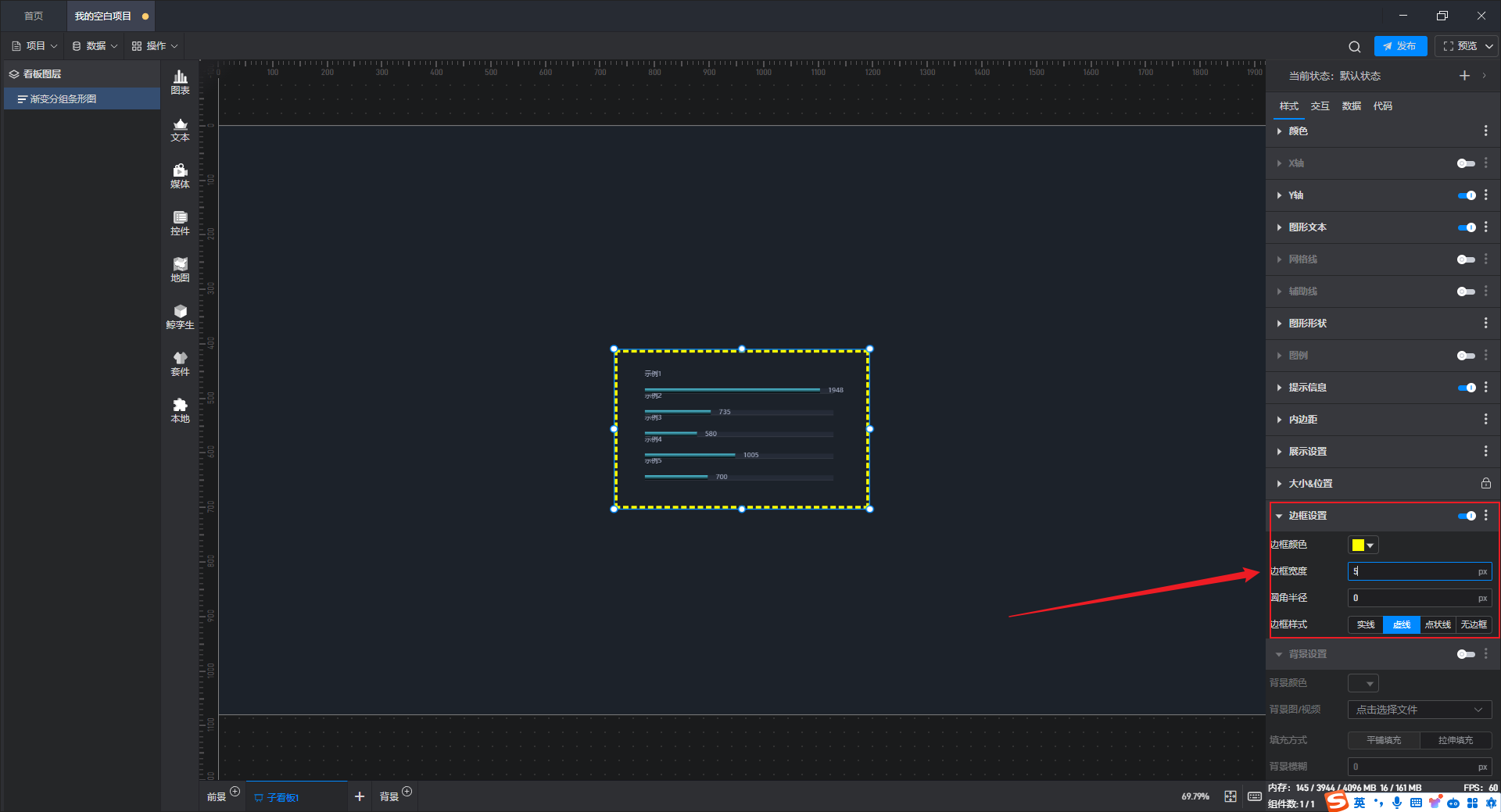Click the fit-to-screen icon near zoom percentage
The width and height of the screenshot is (1501, 812).
click(1231, 796)
